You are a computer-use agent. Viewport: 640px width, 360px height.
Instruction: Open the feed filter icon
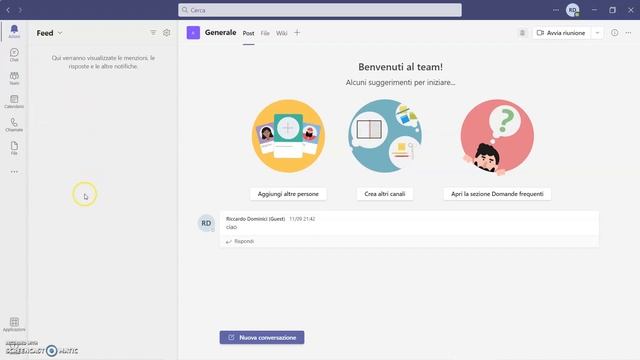(153, 33)
